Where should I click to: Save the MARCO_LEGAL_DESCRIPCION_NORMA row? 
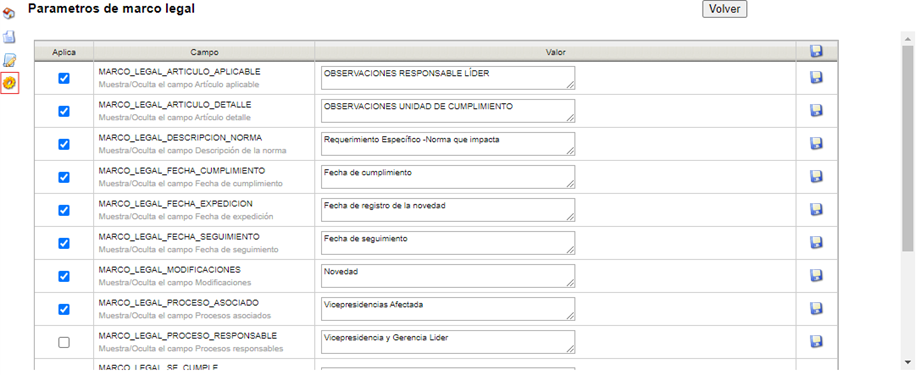coord(816,143)
